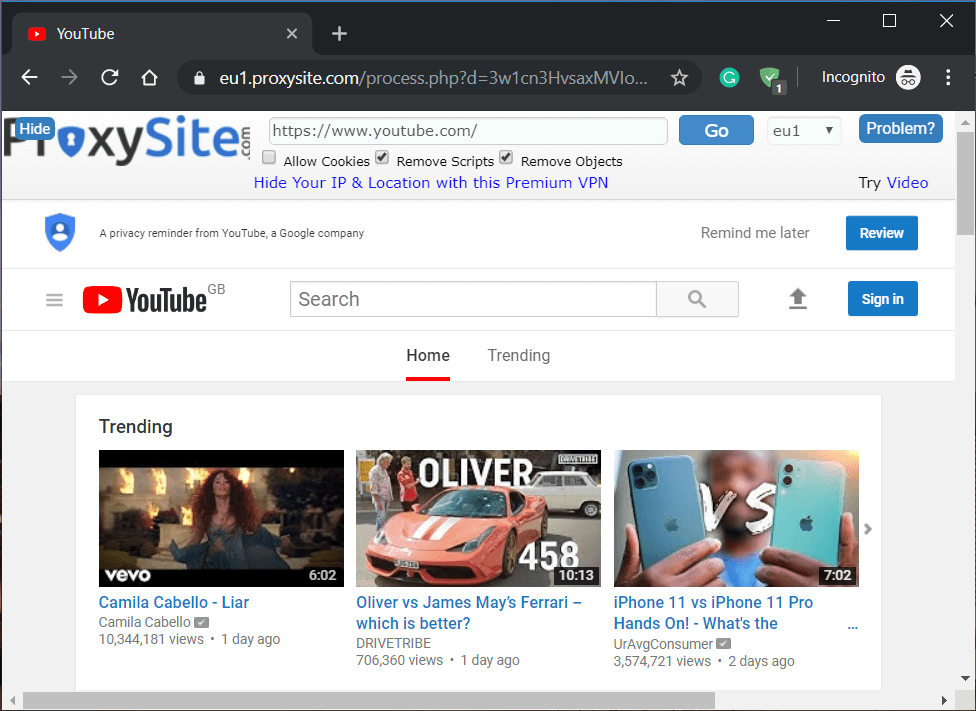Open the more options ellipsis on iPhone video
This screenshot has height=711, width=976.
pos(852,626)
